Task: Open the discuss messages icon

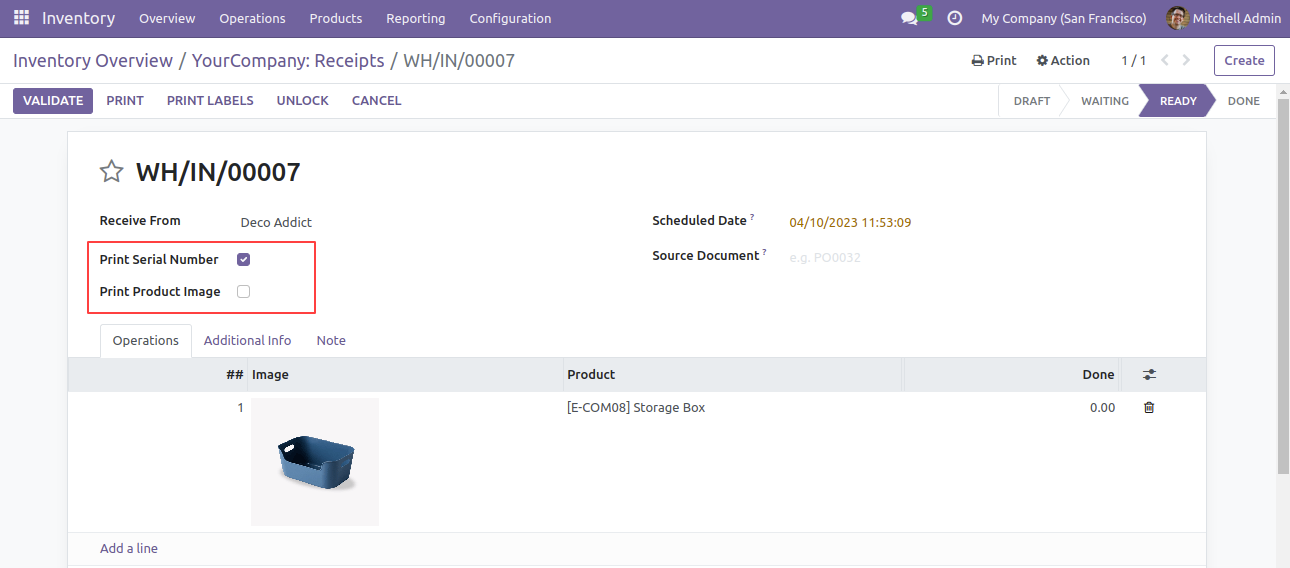Action: tap(909, 18)
